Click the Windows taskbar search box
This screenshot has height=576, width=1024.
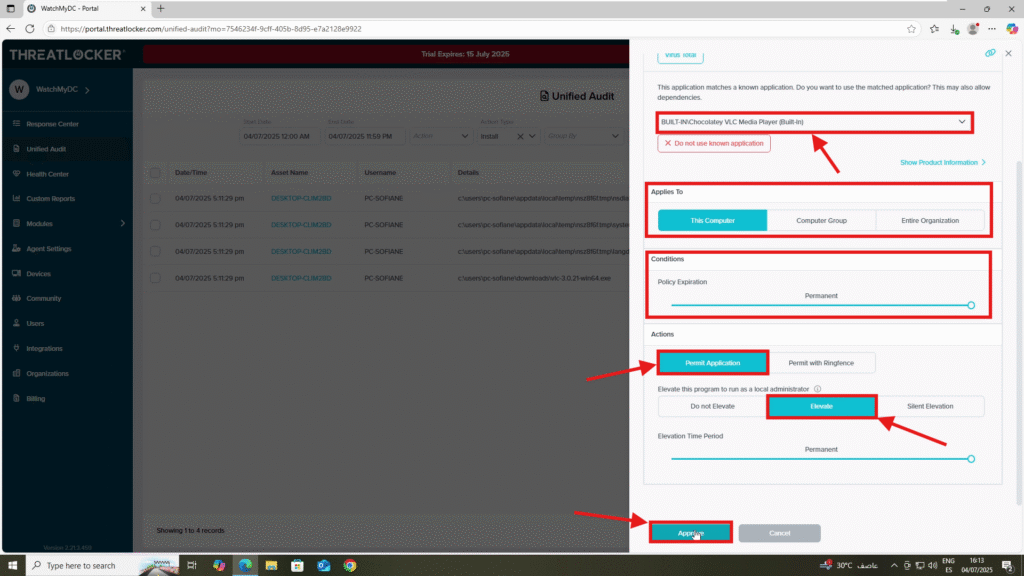[103, 566]
